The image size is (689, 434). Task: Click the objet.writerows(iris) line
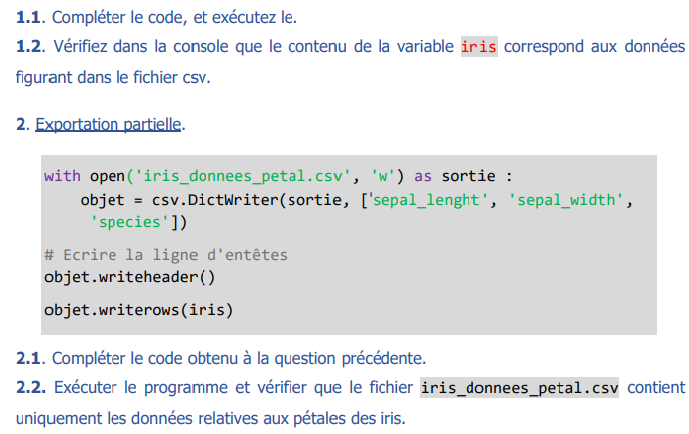(x=138, y=310)
